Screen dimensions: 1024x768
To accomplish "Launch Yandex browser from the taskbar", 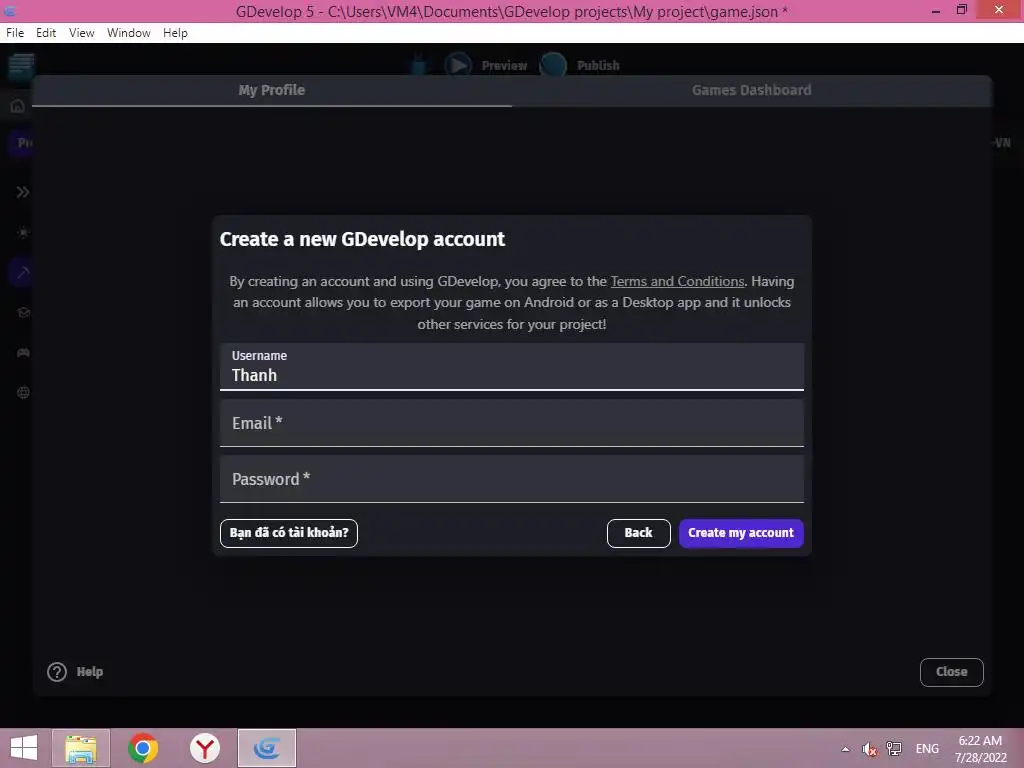I will (x=205, y=748).
